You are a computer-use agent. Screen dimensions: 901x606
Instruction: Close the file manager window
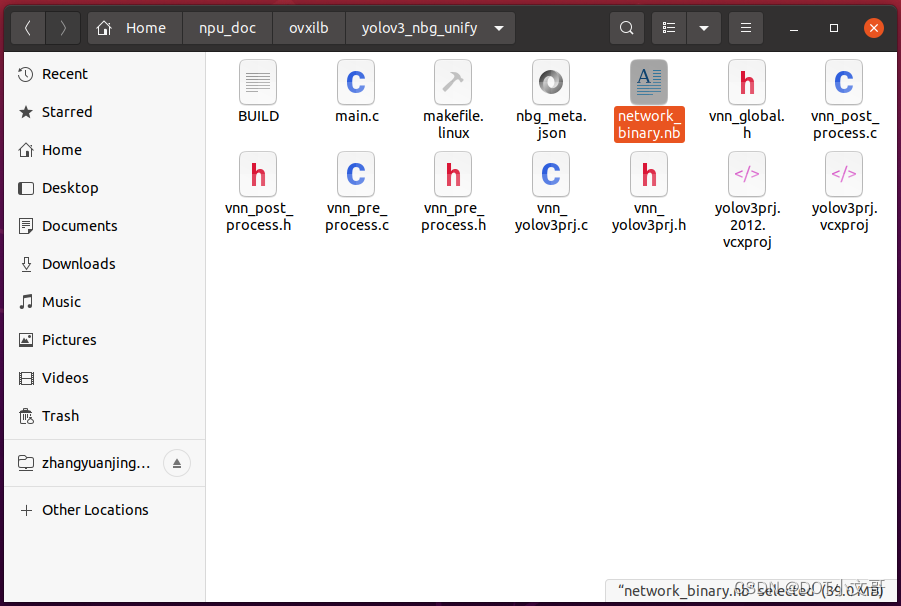pyautogui.click(x=873, y=28)
